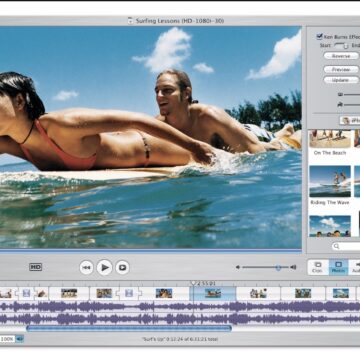Click the Preview button
360x360 pixels.
pyautogui.click(x=341, y=70)
